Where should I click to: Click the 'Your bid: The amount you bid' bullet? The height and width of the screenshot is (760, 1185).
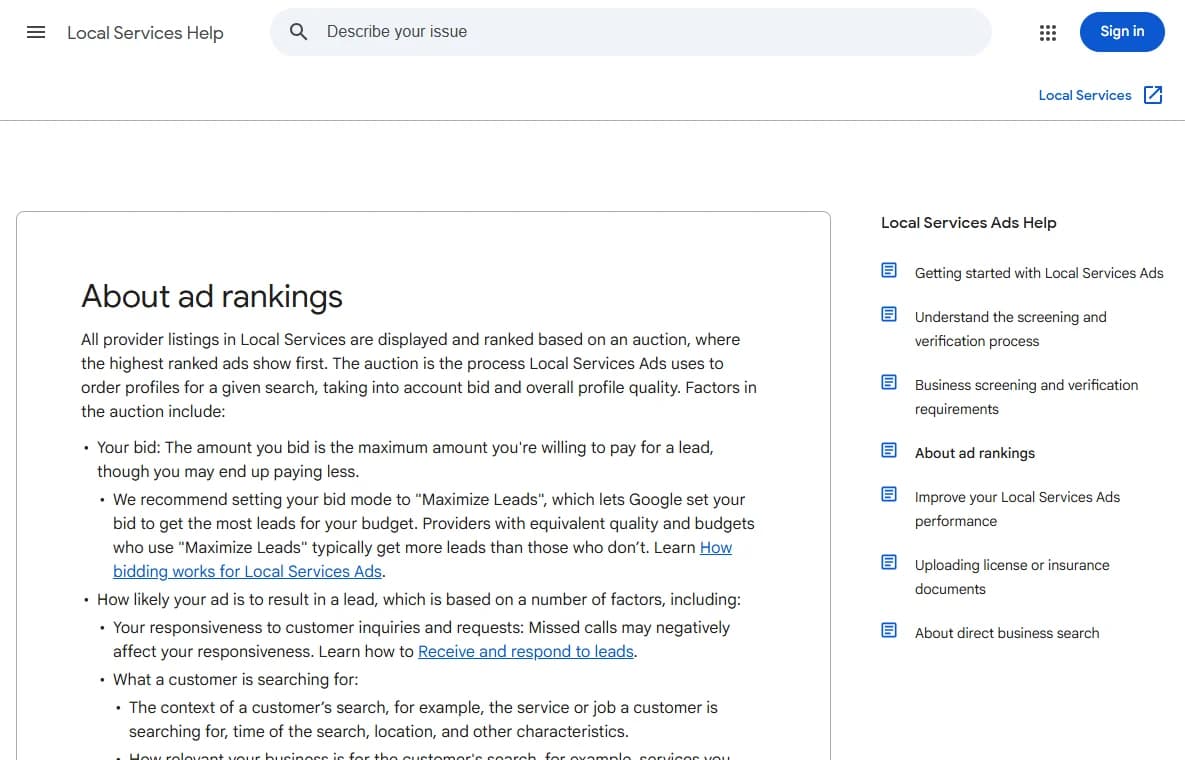click(405, 459)
